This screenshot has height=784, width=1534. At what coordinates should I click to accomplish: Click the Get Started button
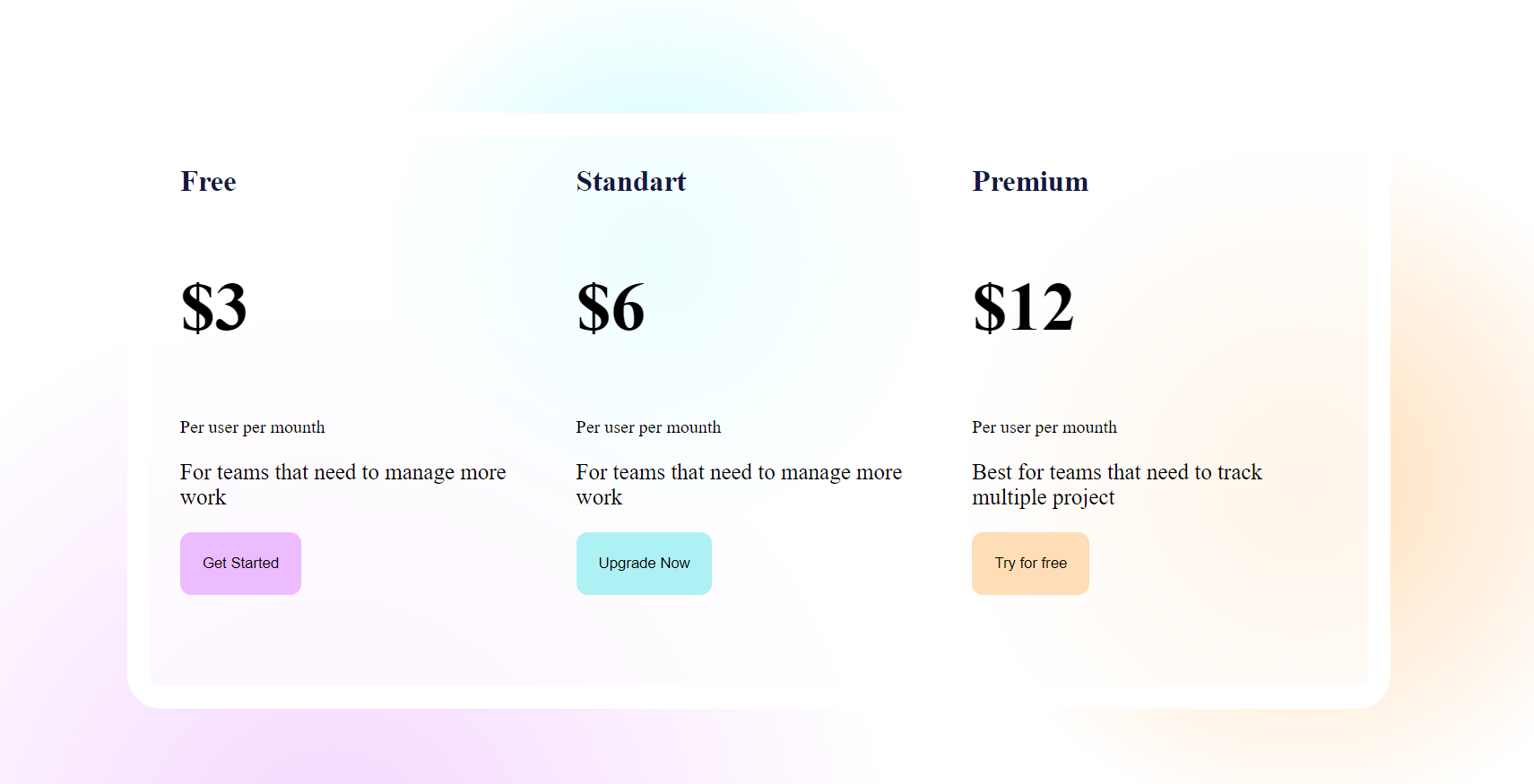tap(240, 563)
